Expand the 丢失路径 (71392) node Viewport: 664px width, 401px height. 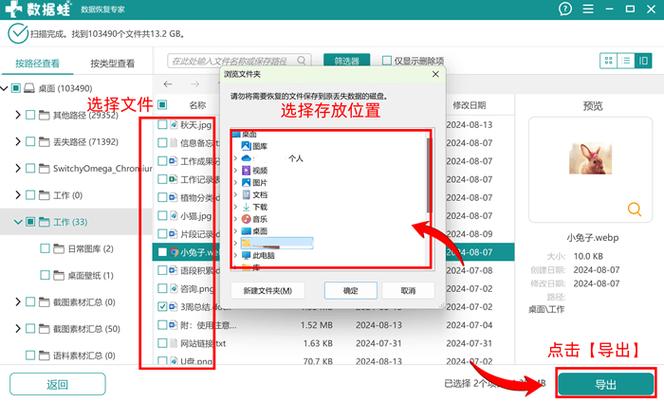click(x=18, y=141)
